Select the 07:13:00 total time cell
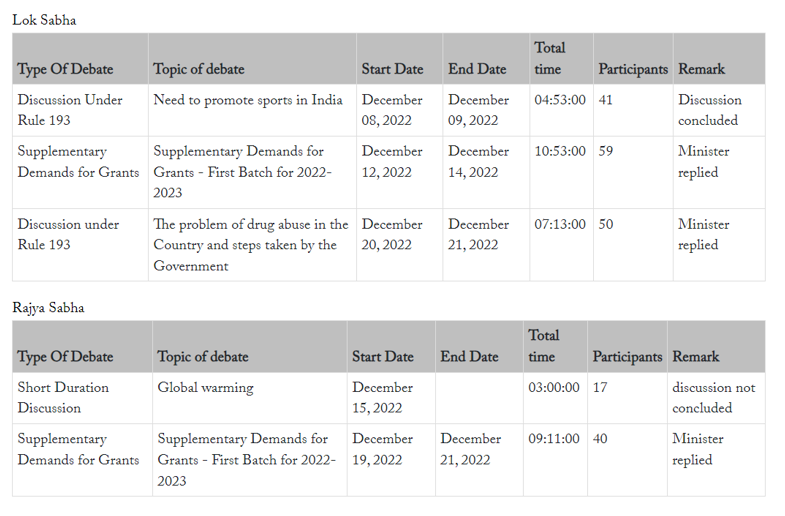The width and height of the screenshot is (785, 516). (561, 245)
